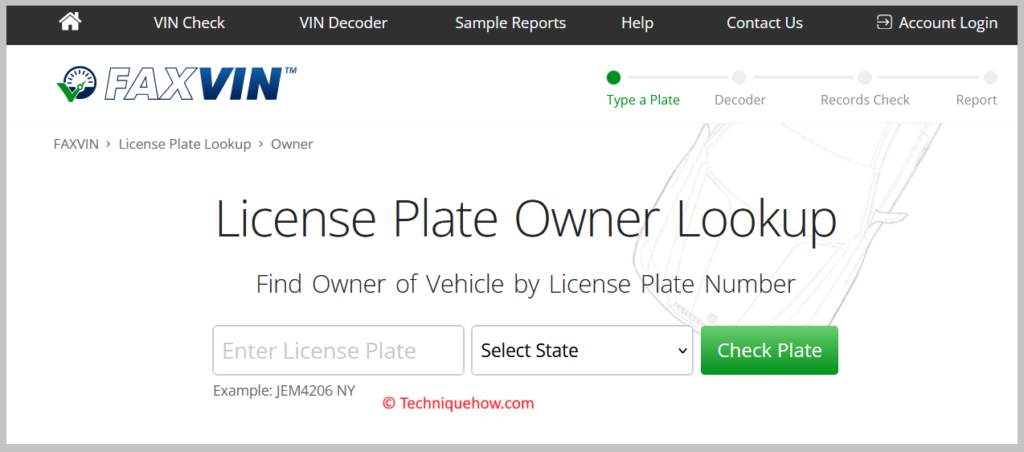Expand the Select State dropdown
The height and width of the screenshot is (452, 1024).
[x=582, y=350]
